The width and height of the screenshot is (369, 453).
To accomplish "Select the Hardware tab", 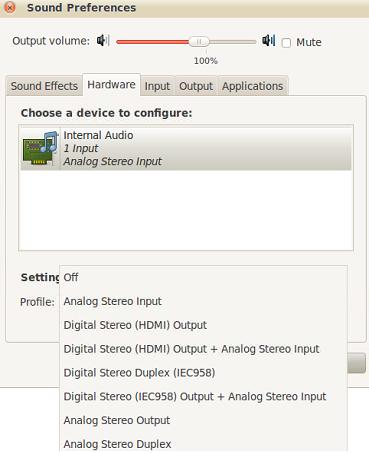I will [111, 85].
